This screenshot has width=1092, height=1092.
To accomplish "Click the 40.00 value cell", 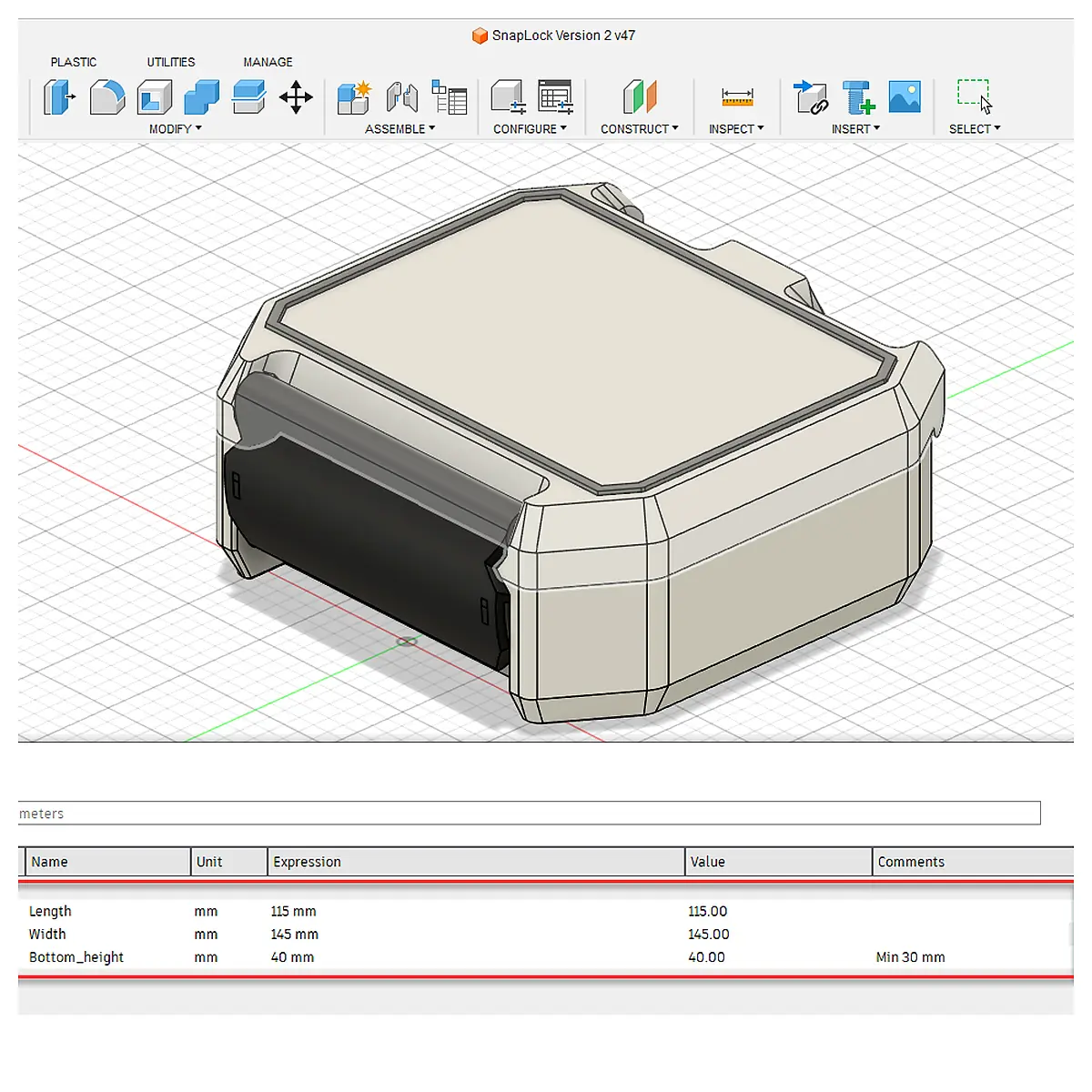I will pyautogui.click(x=706, y=957).
